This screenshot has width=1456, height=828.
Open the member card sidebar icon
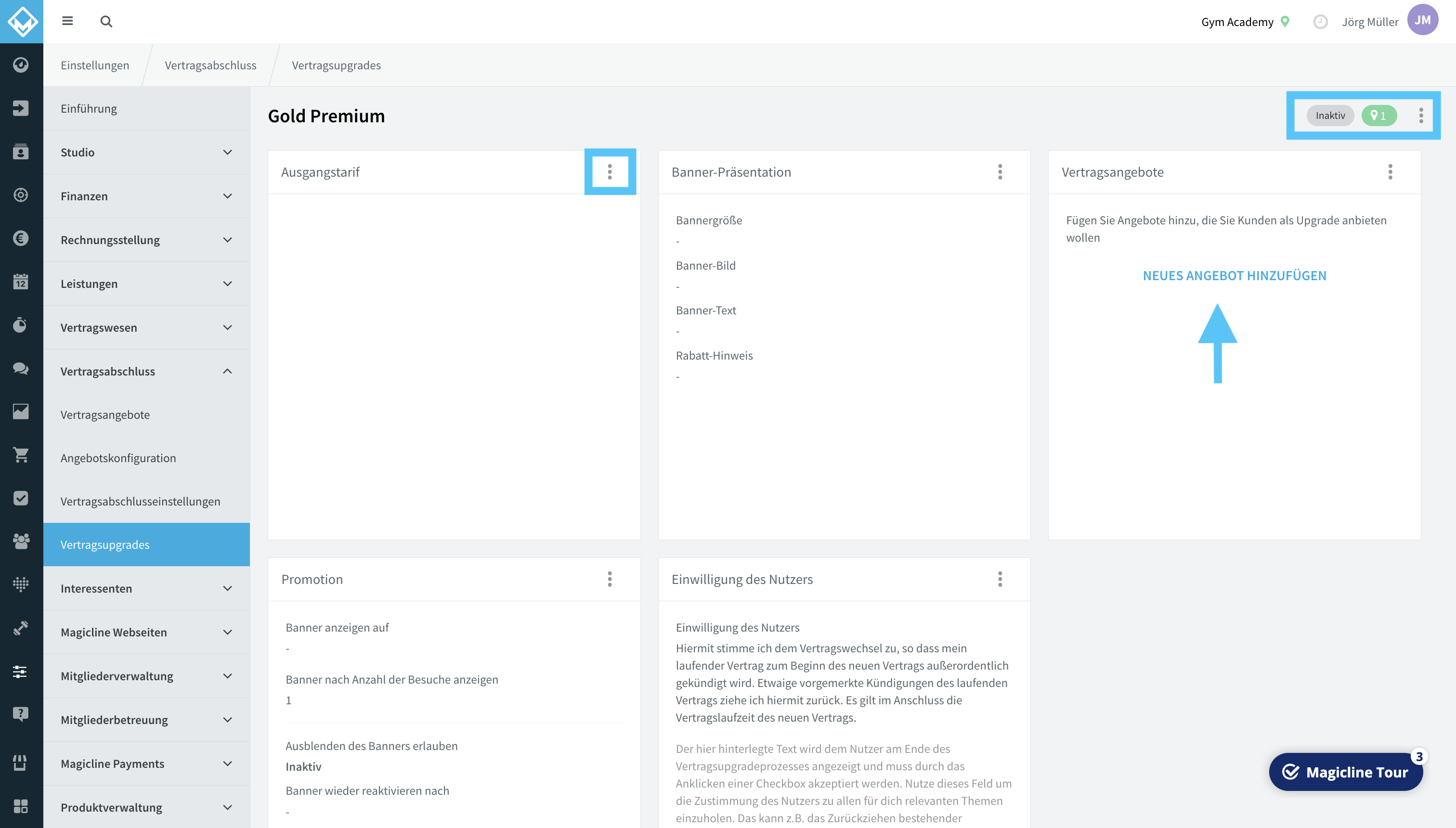coord(21,152)
